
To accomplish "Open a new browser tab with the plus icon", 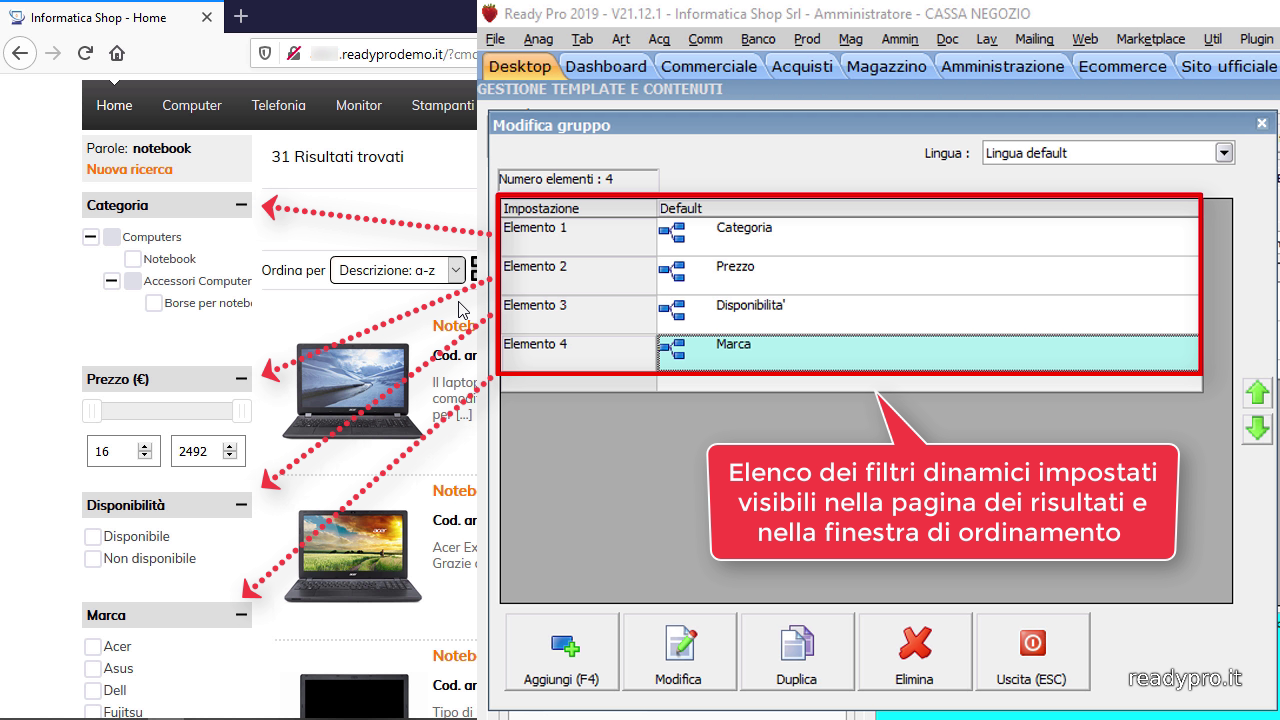I will point(241,17).
